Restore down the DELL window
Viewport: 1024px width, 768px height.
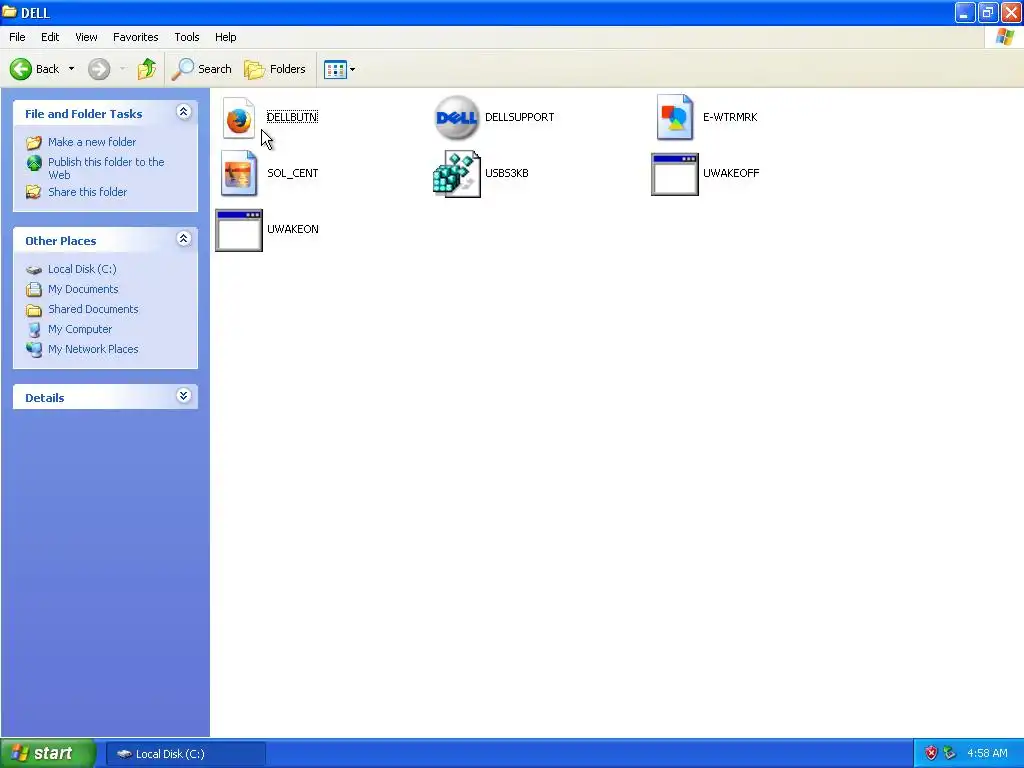click(x=987, y=12)
